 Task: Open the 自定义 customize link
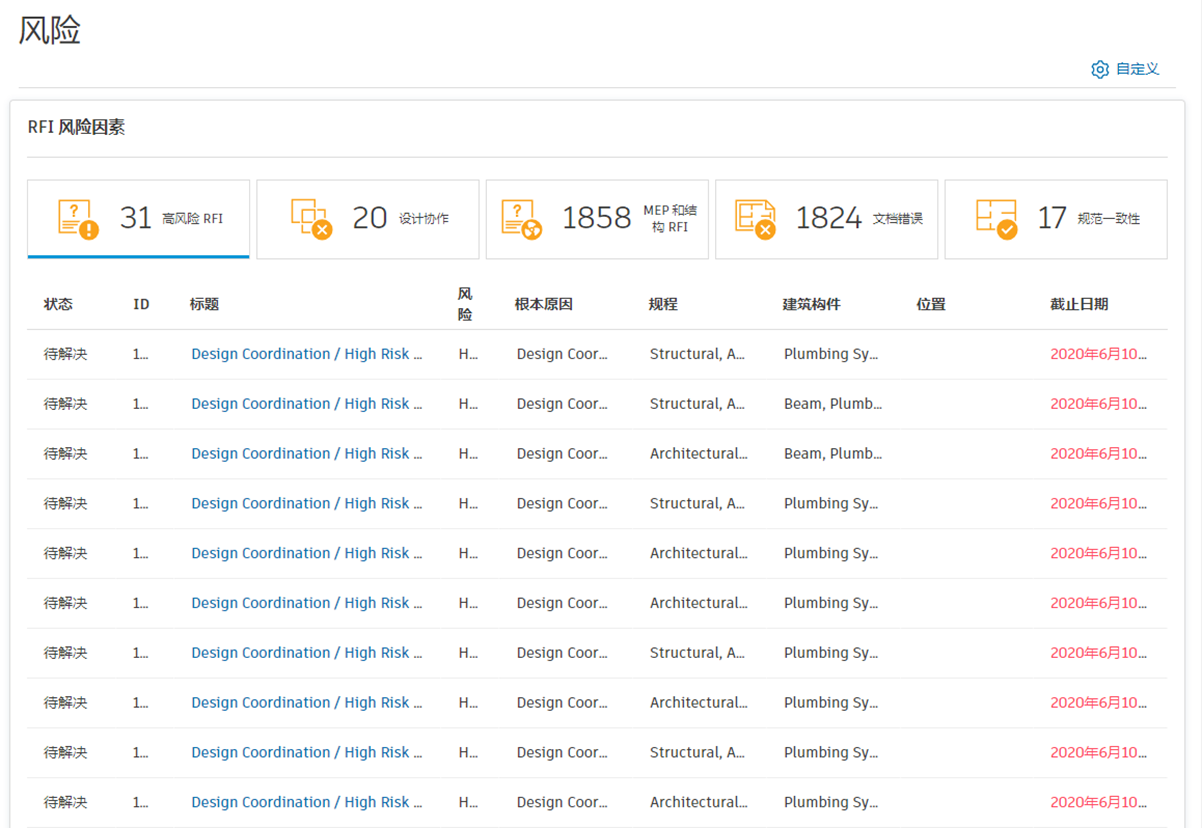(1137, 69)
